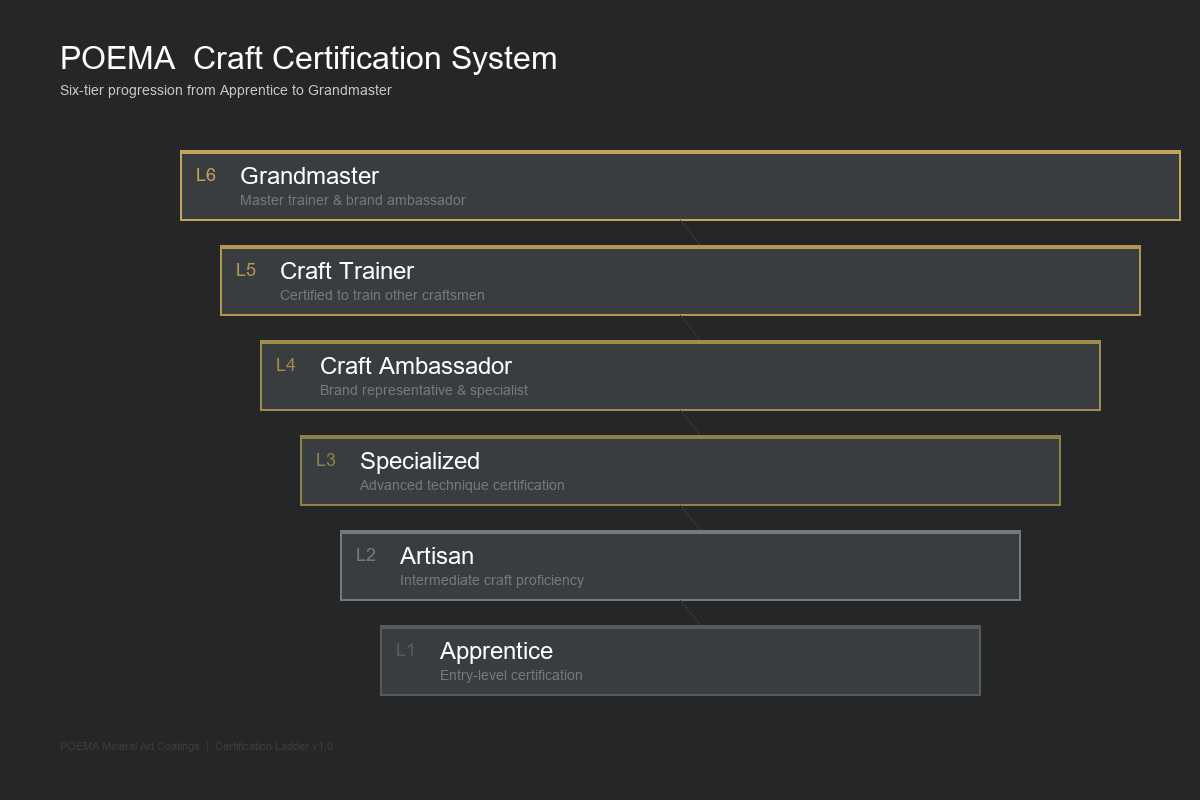The height and width of the screenshot is (800, 1200).
Task: Select 'Entry-level certification' description
Action: click(511, 675)
